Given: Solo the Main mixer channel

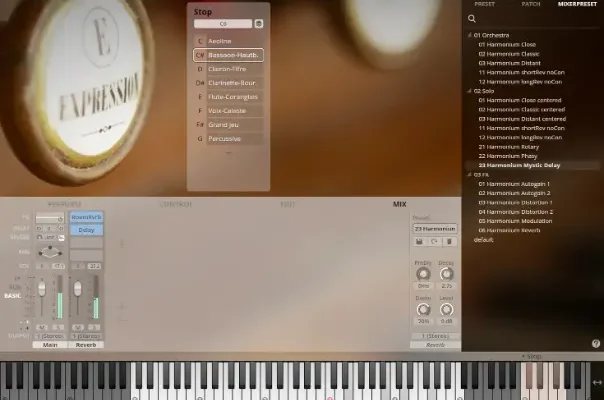Looking at the screenshot, I should pyautogui.click(x=55, y=327).
